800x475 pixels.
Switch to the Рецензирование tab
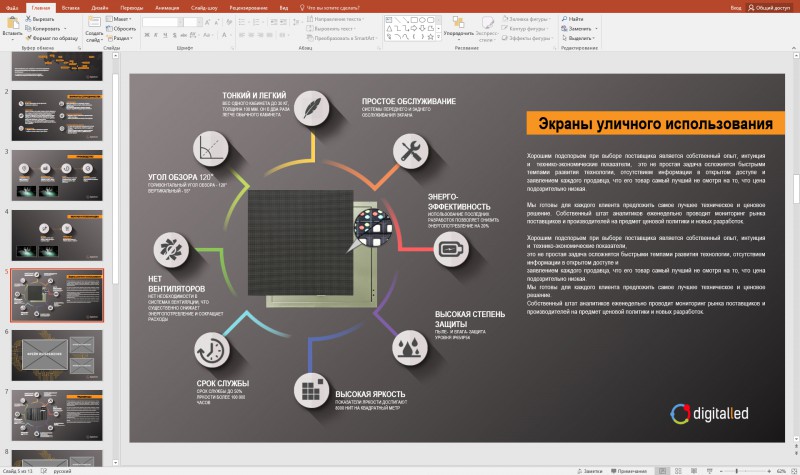point(248,8)
